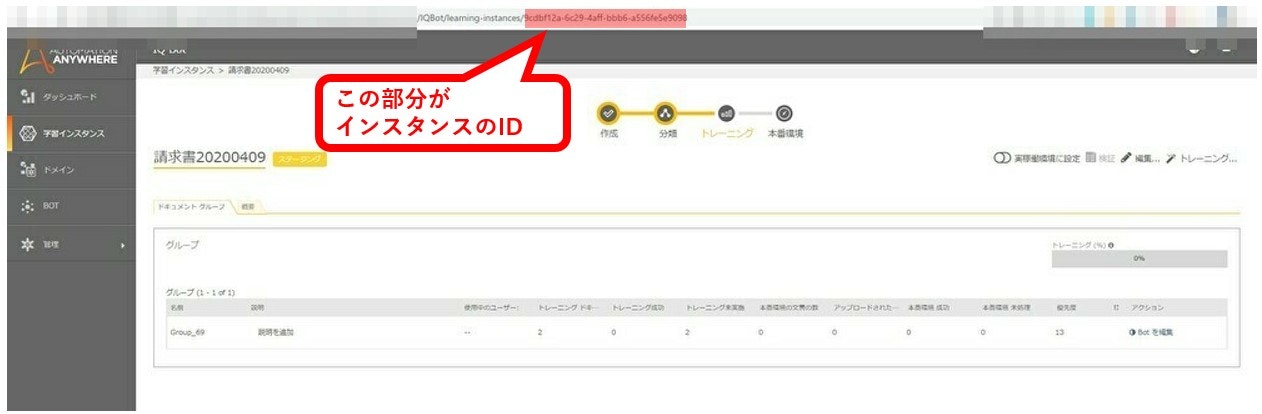Click the 請求書20200409 breadcrumb text
The height and width of the screenshot is (414, 1262).
click(x=259, y=71)
